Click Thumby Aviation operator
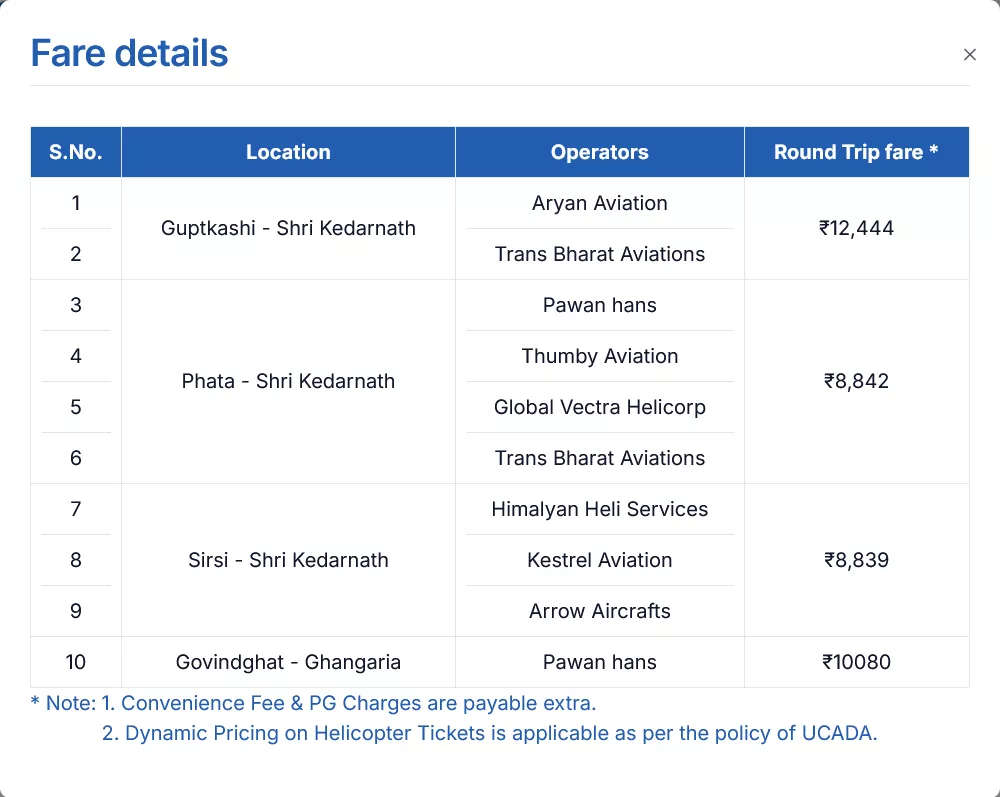 [x=599, y=356]
